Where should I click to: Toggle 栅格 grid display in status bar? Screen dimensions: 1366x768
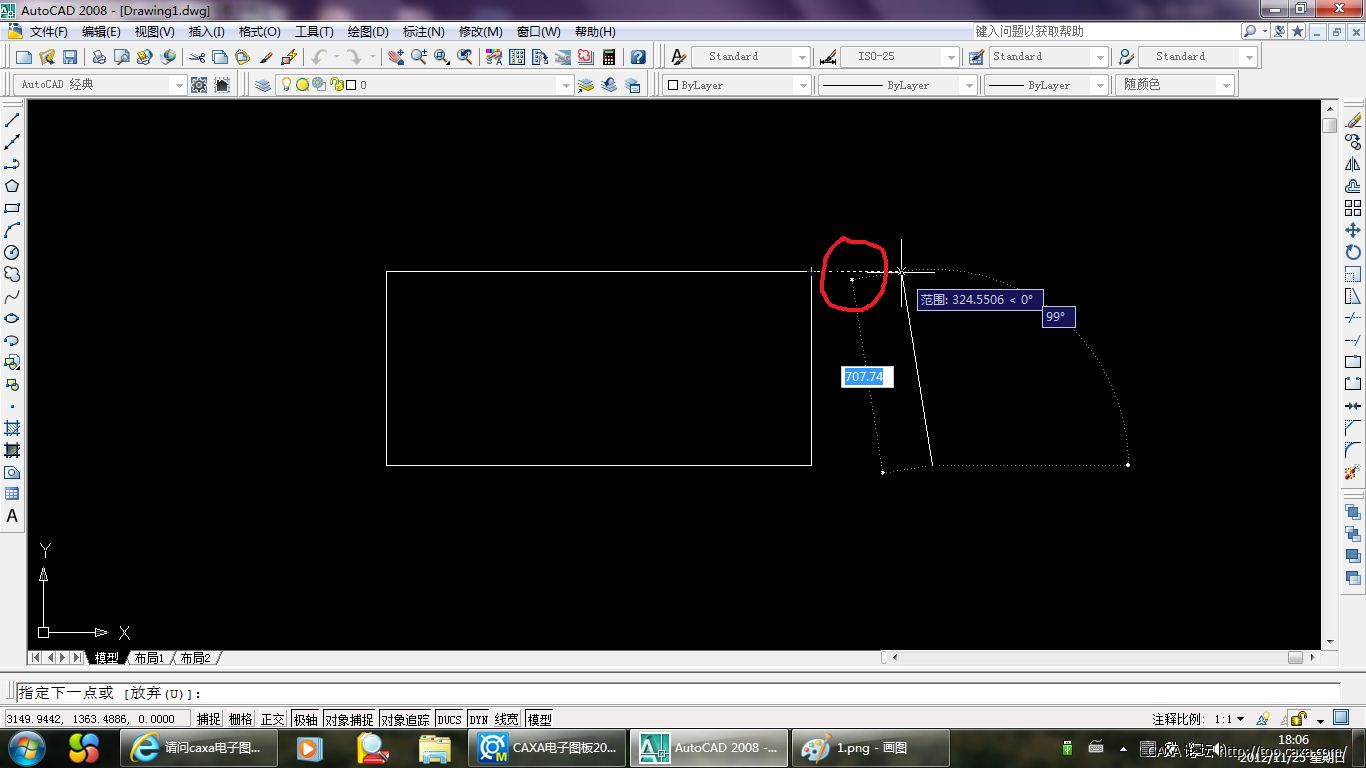[241, 719]
